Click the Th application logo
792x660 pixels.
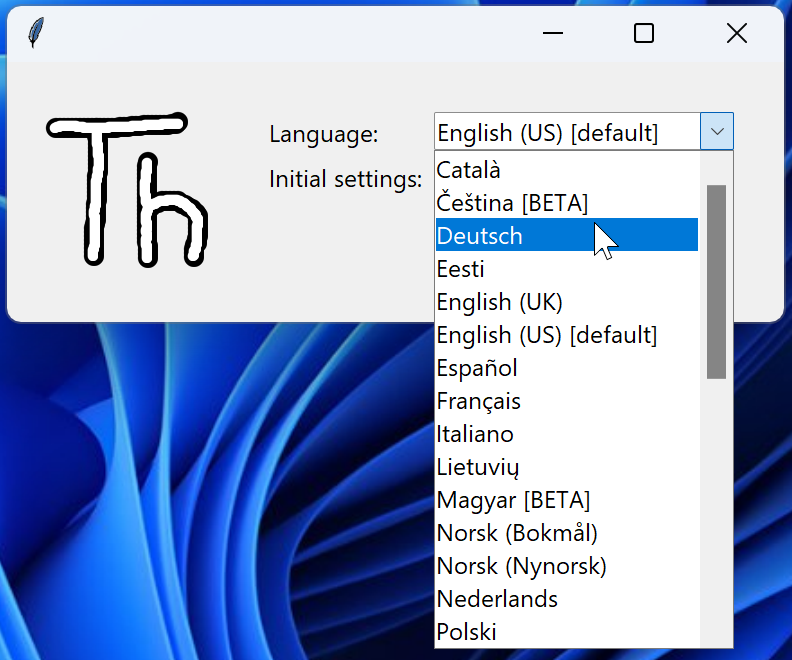click(128, 188)
